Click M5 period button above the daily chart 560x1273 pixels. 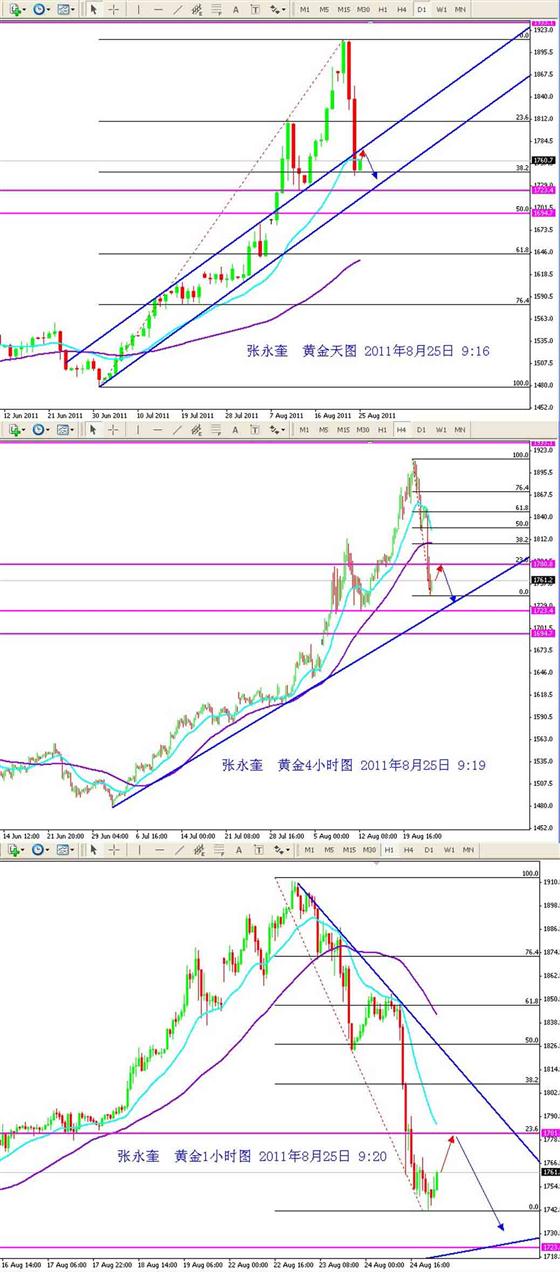pyautogui.click(x=324, y=9)
